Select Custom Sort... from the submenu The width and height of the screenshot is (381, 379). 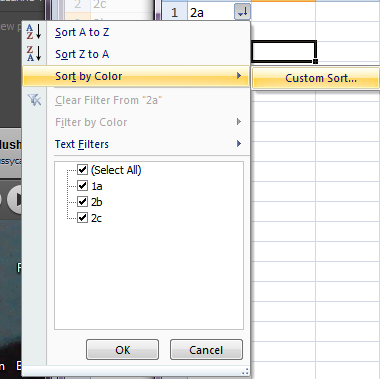tap(316, 78)
